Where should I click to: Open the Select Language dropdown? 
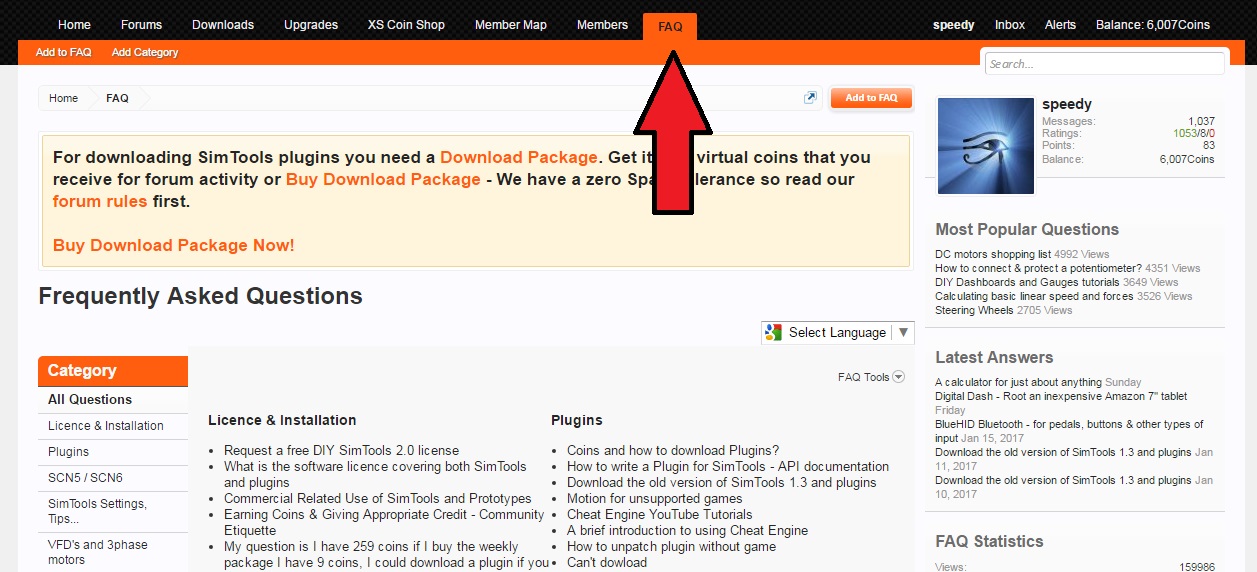(x=838, y=333)
